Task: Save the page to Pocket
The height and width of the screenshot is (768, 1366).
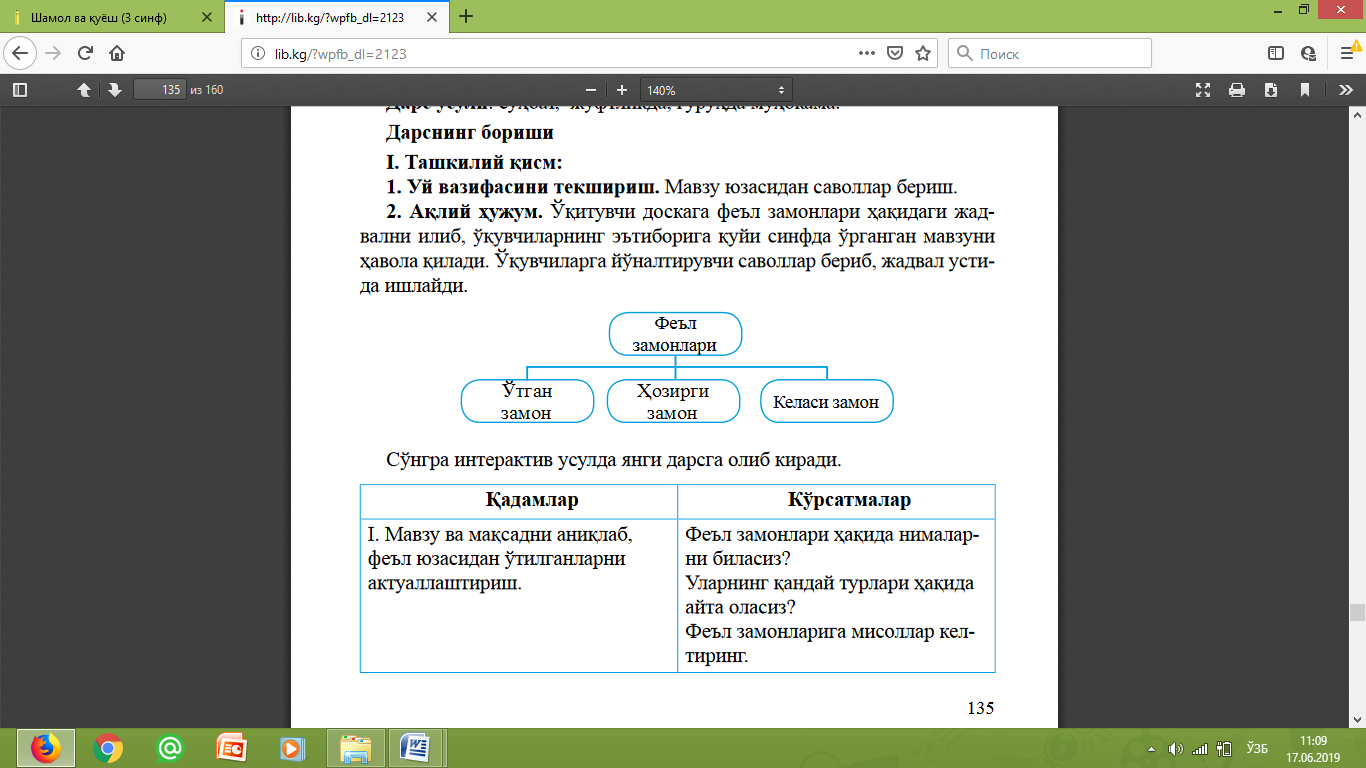Action: pos(896,54)
